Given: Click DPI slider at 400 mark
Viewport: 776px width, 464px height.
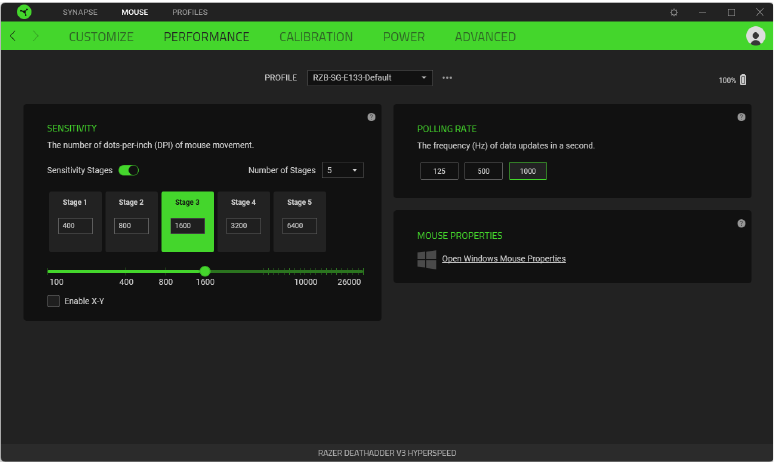Looking at the screenshot, I should [126, 272].
